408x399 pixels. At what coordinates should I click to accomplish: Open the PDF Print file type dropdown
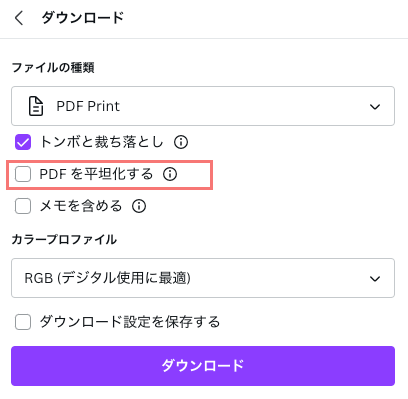click(x=203, y=106)
